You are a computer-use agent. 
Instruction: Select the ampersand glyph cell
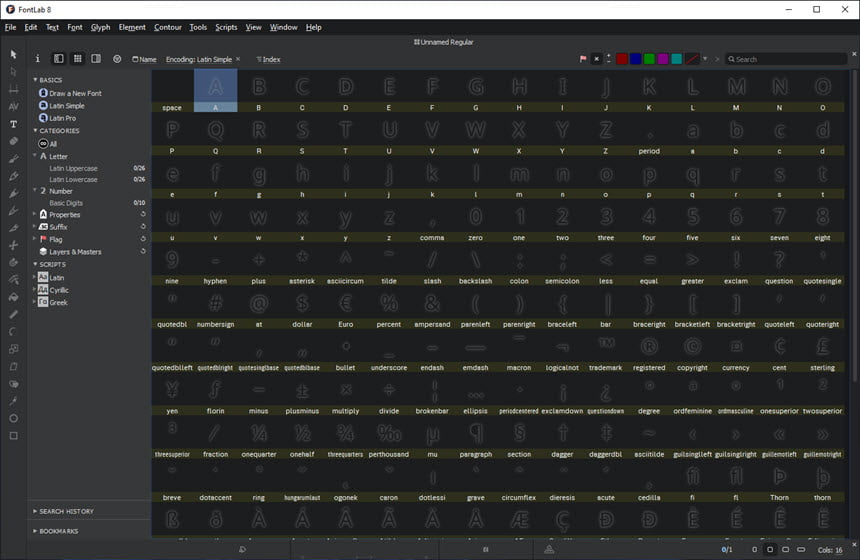(x=432, y=309)
